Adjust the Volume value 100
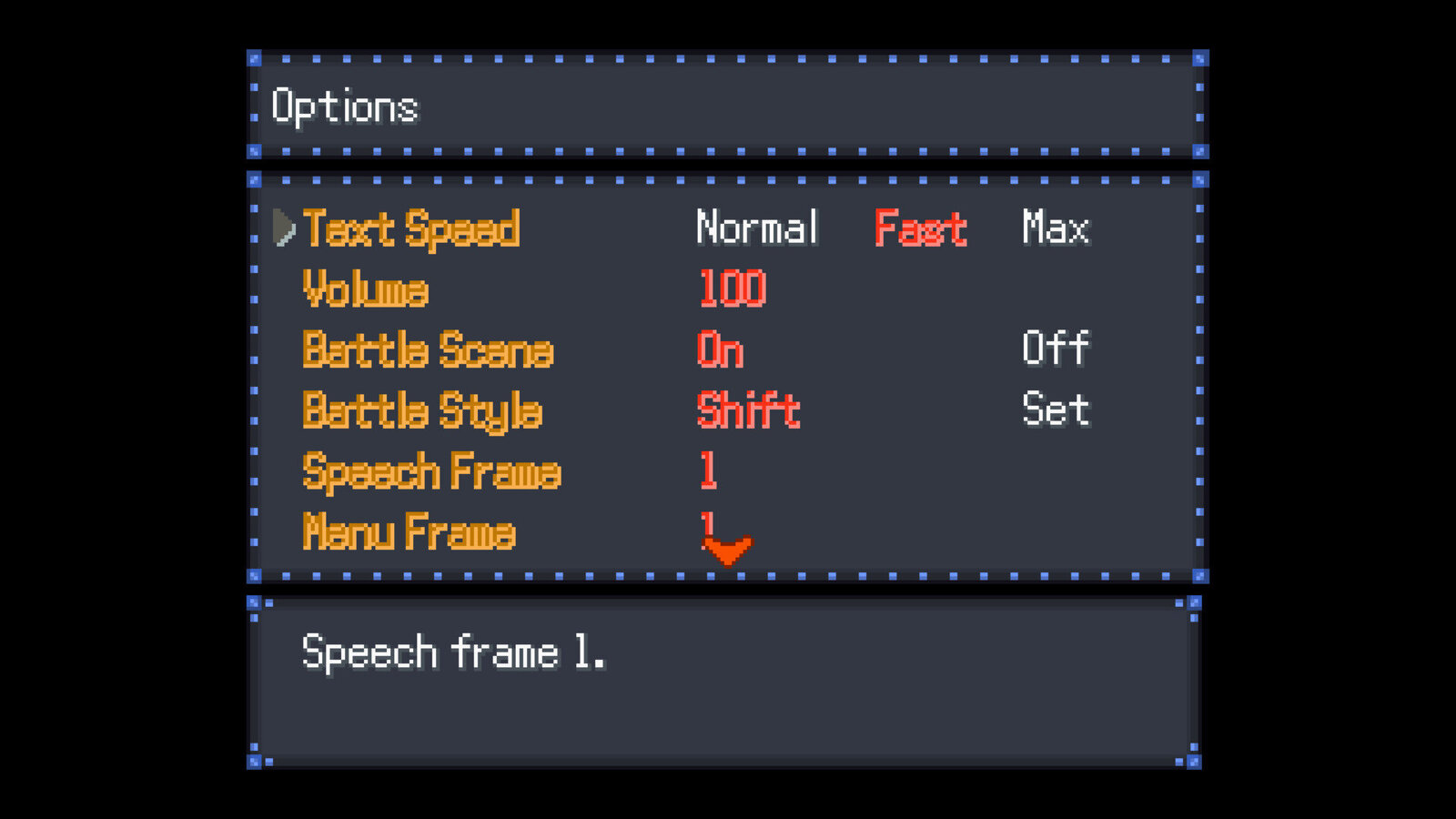This screenshot has width=1456, height=819. 733,288
